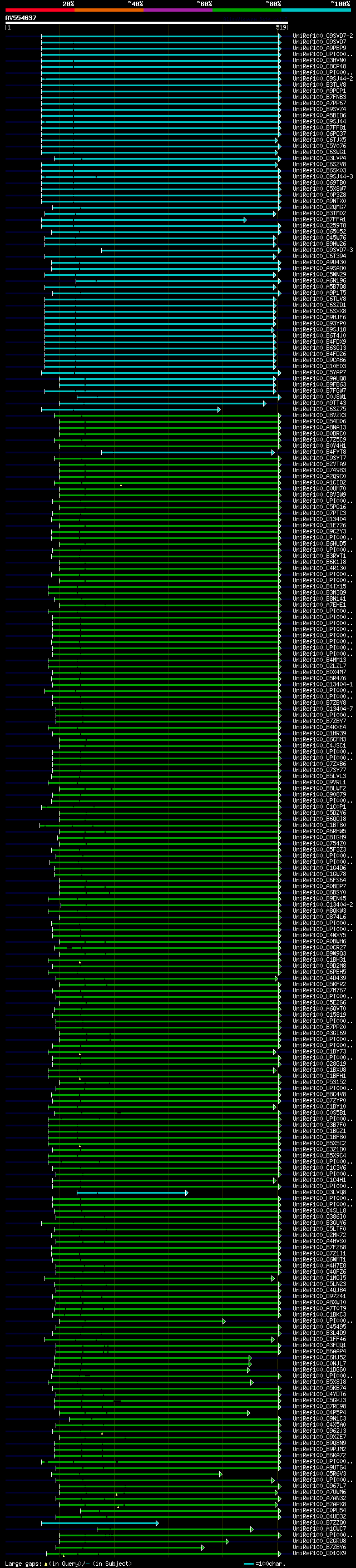Click the query end position 519

pos(281,27)
